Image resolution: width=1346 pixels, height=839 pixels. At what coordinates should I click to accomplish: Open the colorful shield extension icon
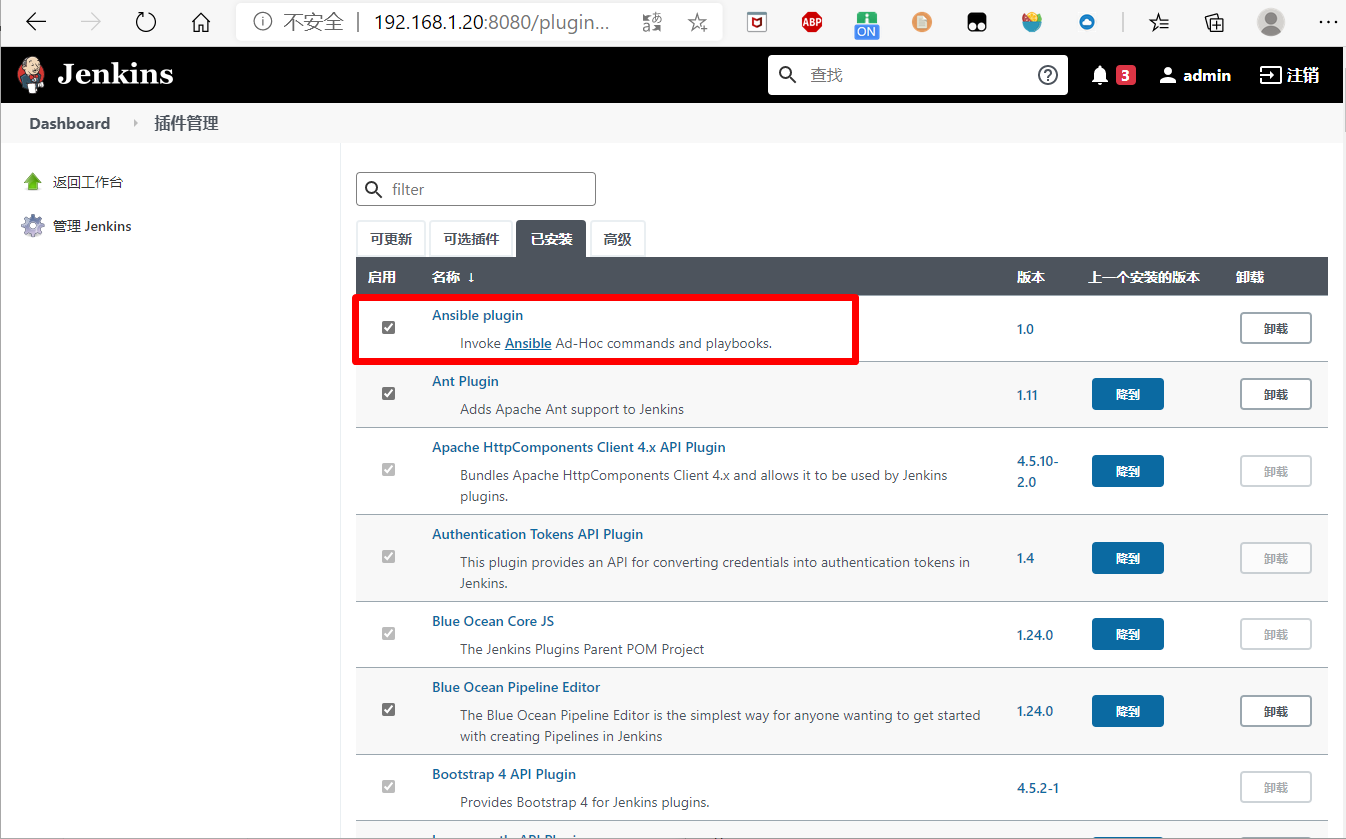(x=1032, y=22)
